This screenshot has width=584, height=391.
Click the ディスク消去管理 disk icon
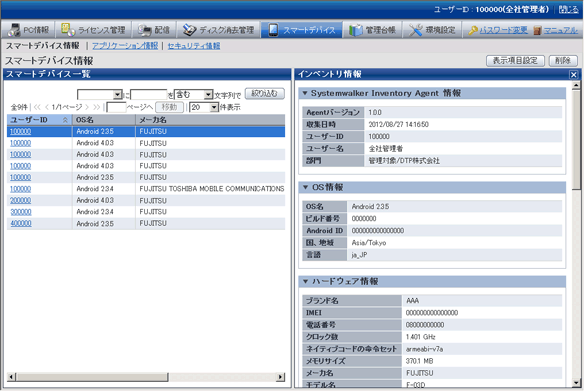tap(189, 30)
